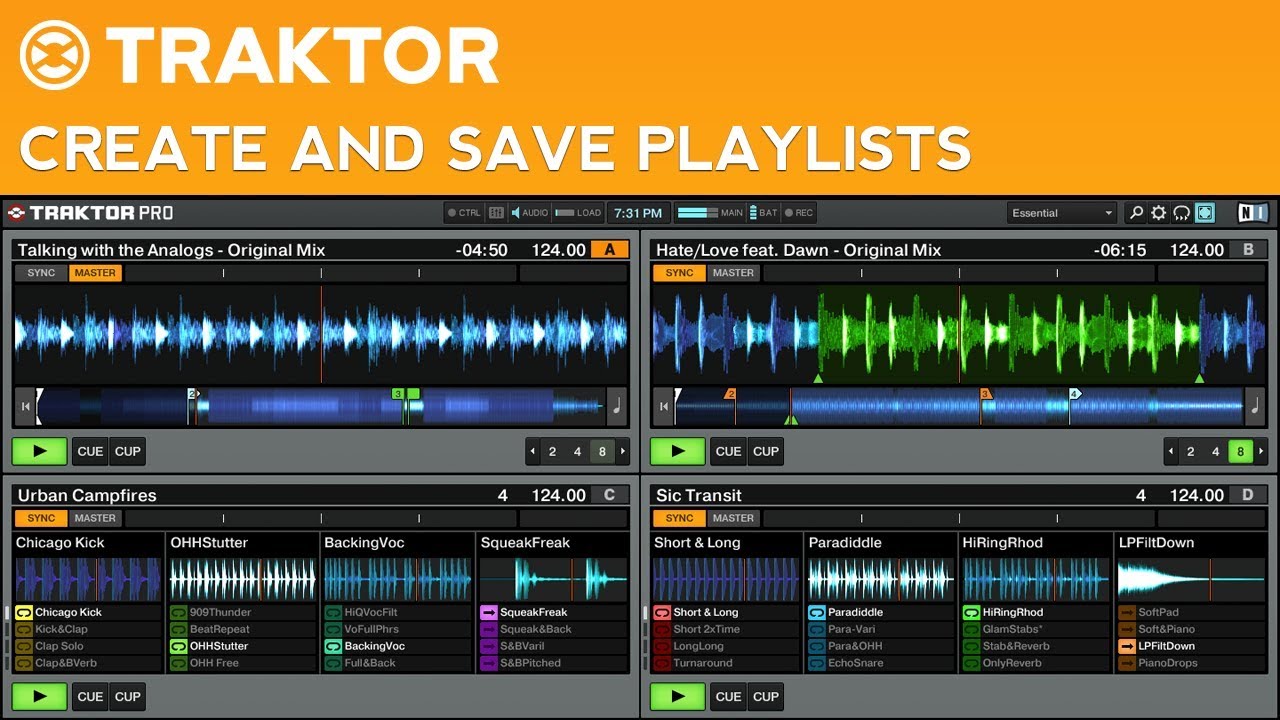Click cue marker 4 in Deck B stripe

(x=1075, y=394)
